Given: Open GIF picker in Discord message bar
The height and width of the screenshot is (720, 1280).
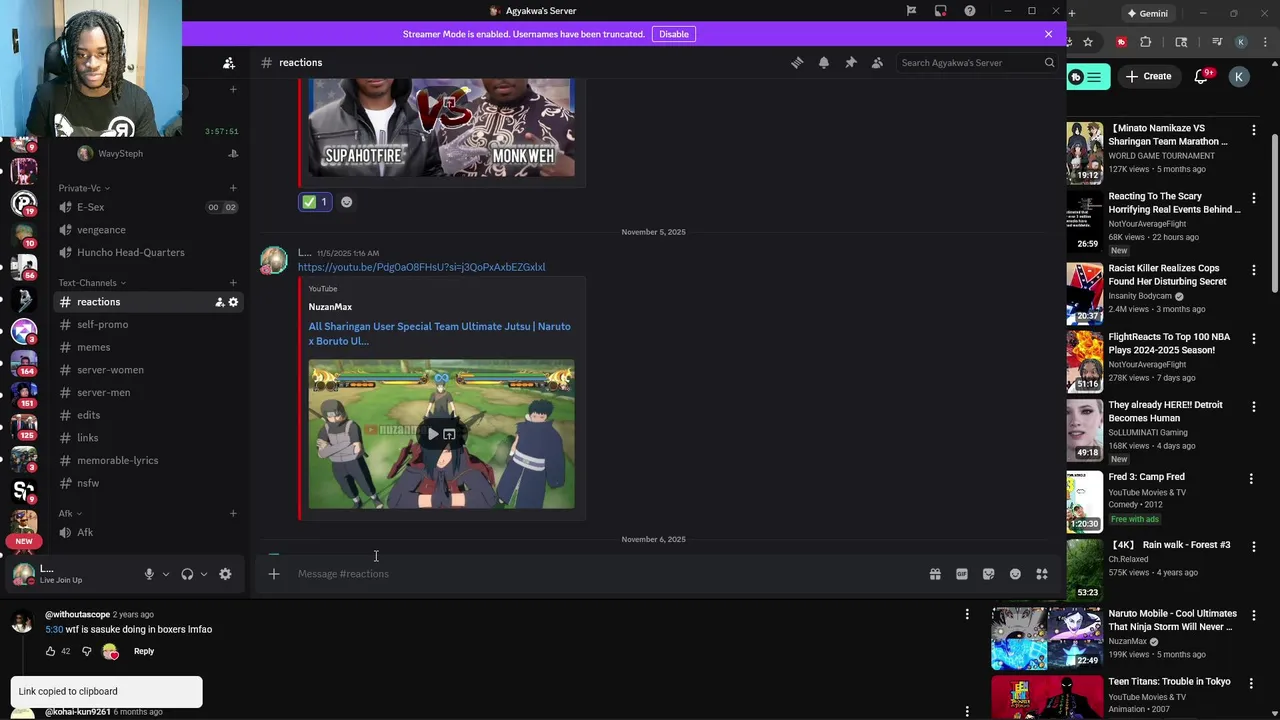Looking at the screenshot, I should (962, 574).
